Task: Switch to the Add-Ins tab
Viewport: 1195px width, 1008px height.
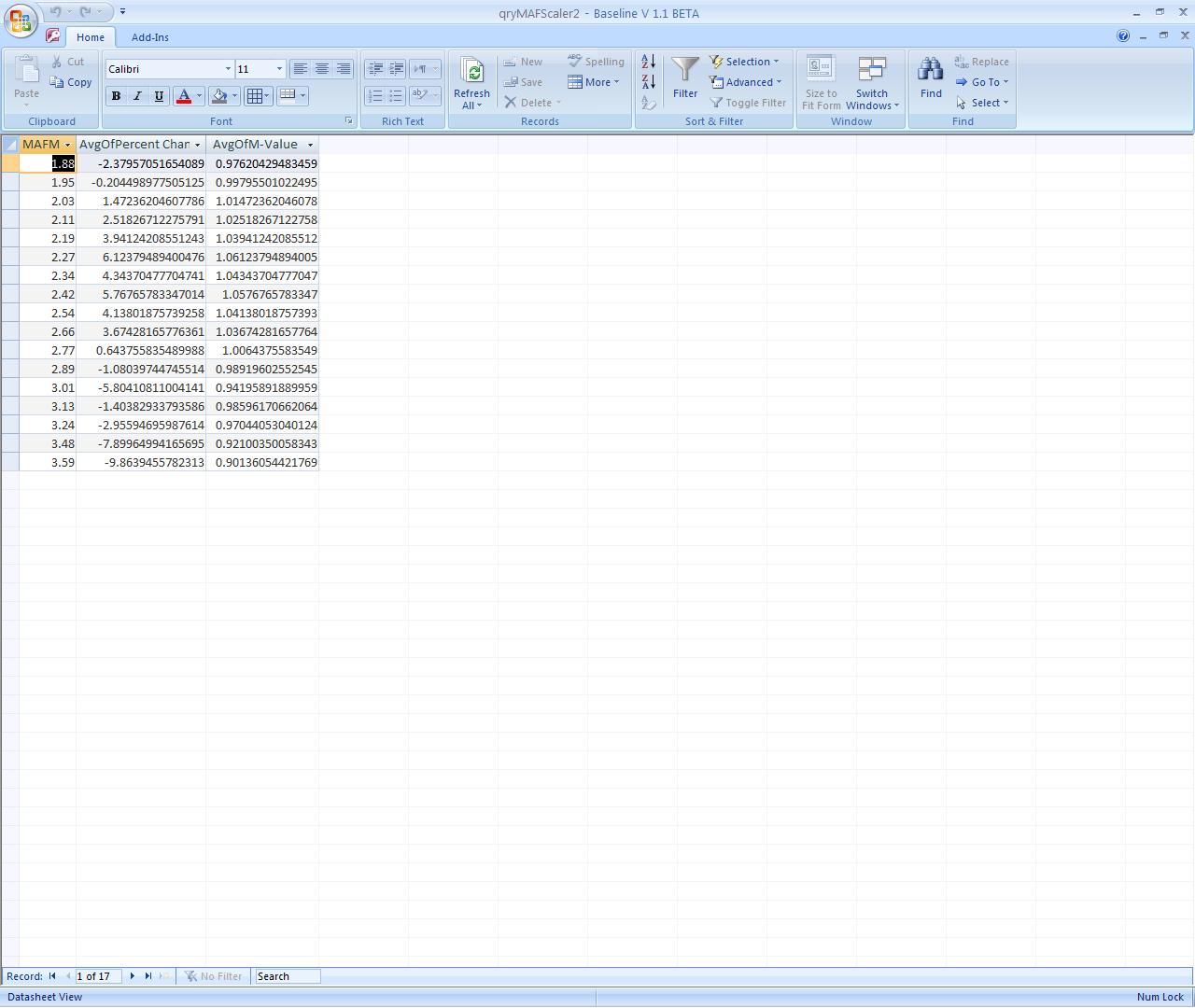Action: pyautogui.click(x=149, y=37)
